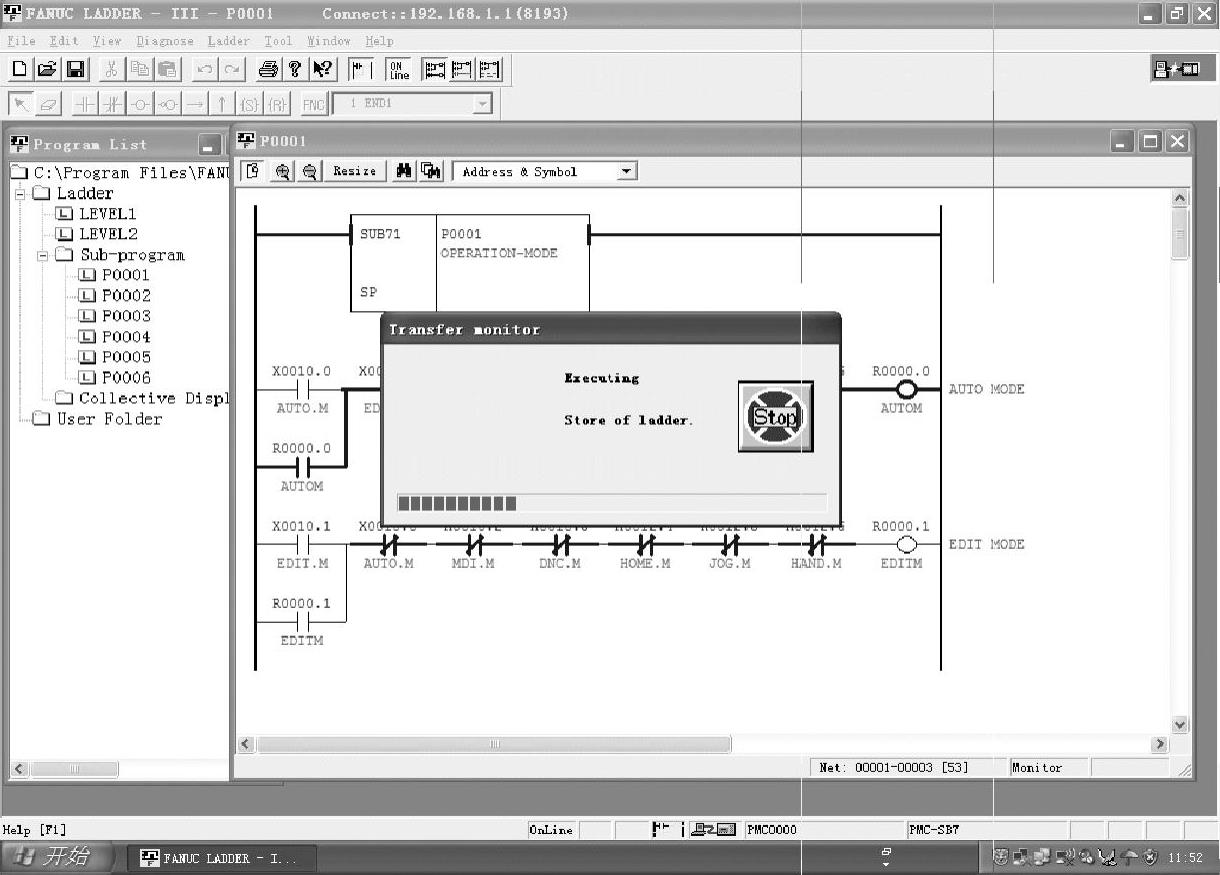Select the arrow selection tool
The height and width of the screenshot is (875, 1220).
[21, 103]
